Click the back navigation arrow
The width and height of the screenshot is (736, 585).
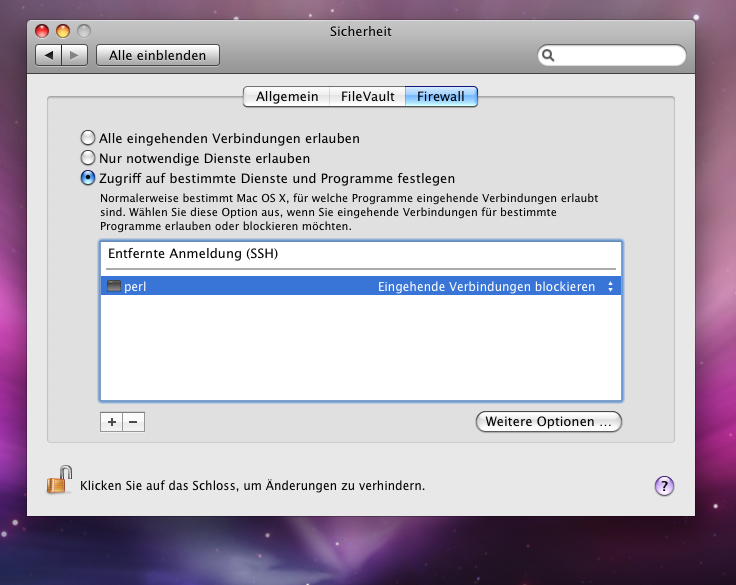[48, 55]
